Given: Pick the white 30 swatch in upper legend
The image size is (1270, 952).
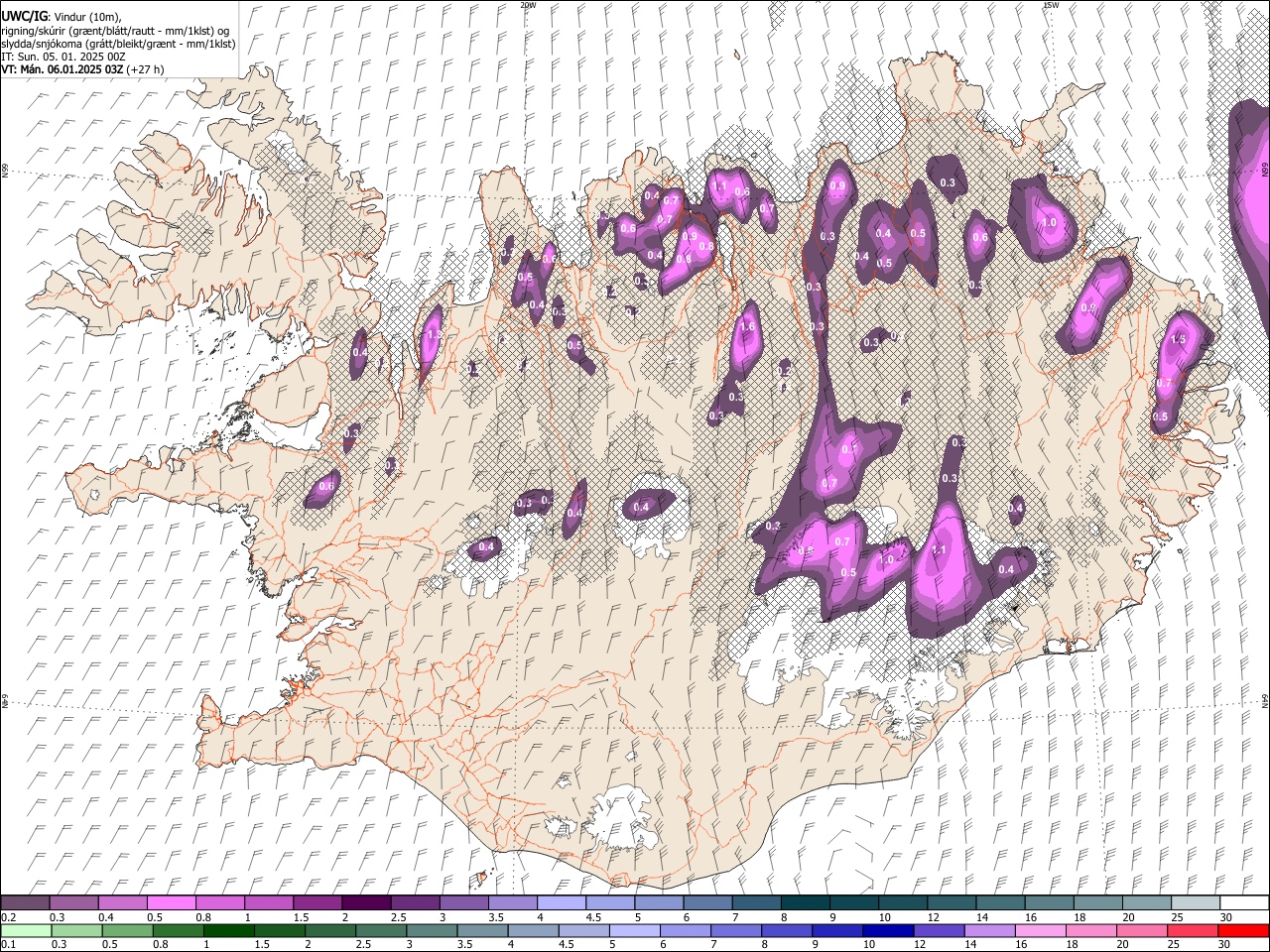Looking at the screenshot, I should 1244,903.
